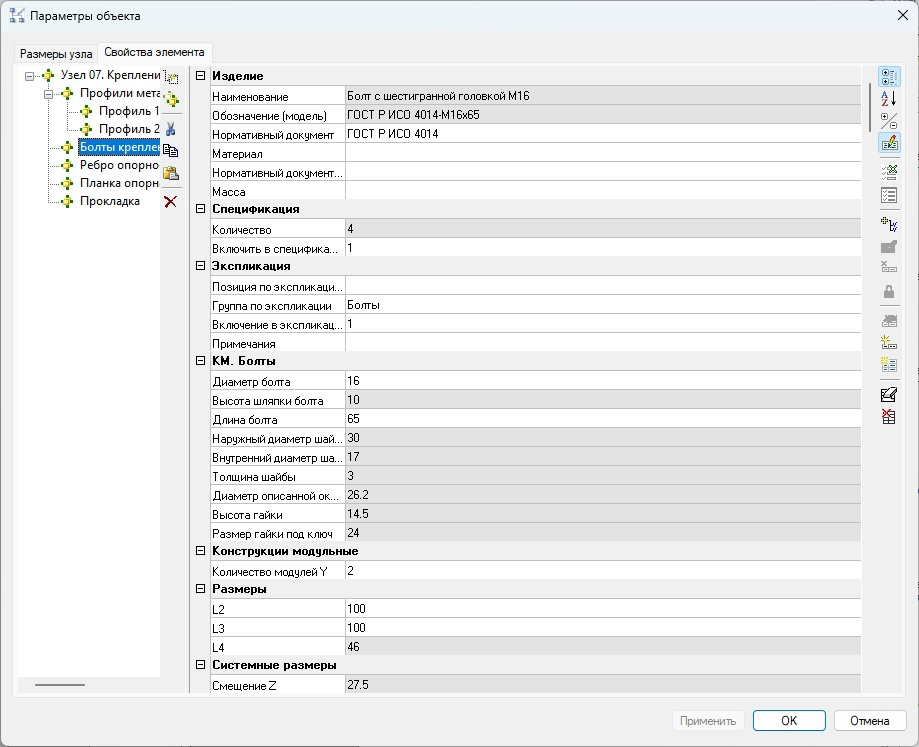Click the checklist icon with green X
The image size is (919, 747).
pos(889,172)
